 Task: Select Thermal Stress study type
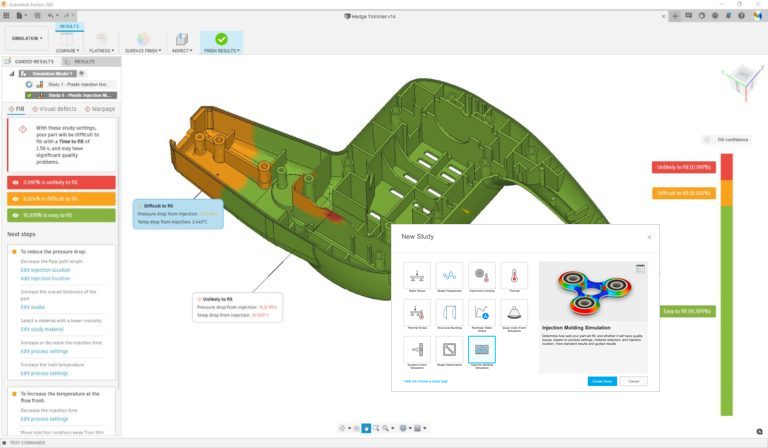[417, 314]
